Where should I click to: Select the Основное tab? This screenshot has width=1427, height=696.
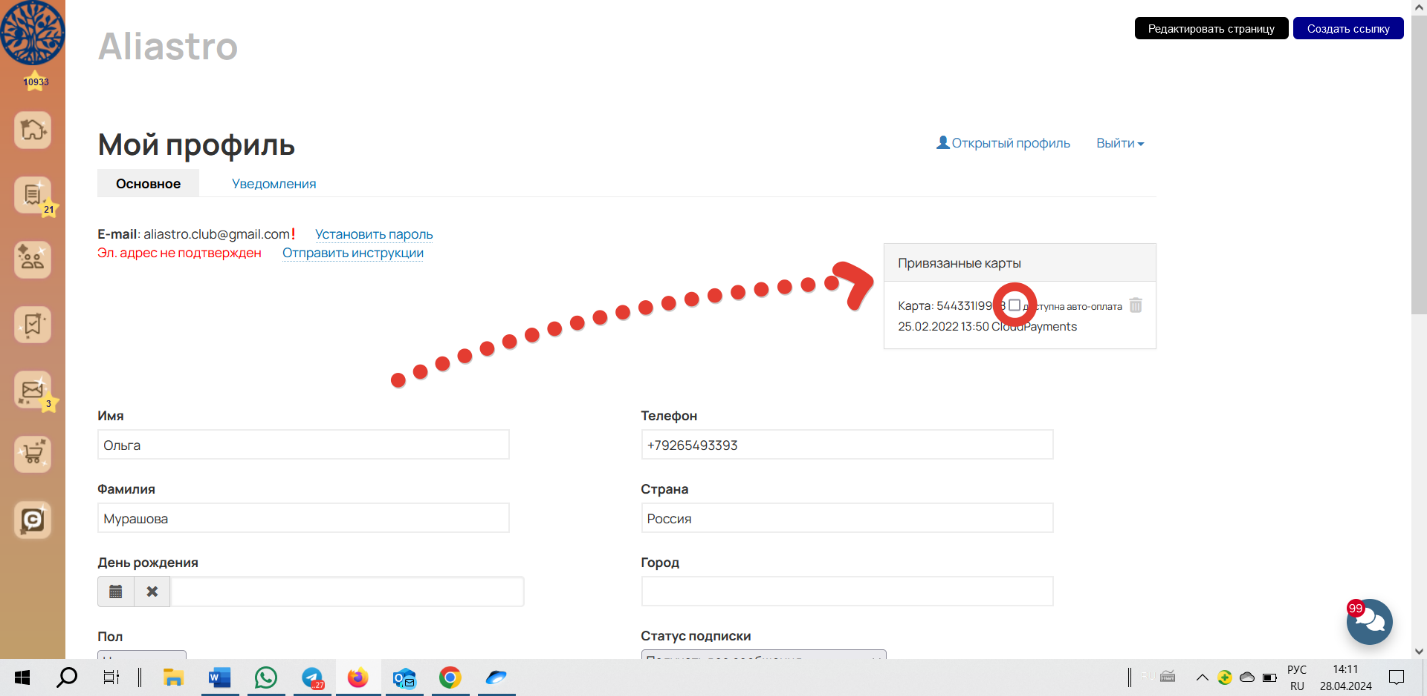[x=148, y=184]
